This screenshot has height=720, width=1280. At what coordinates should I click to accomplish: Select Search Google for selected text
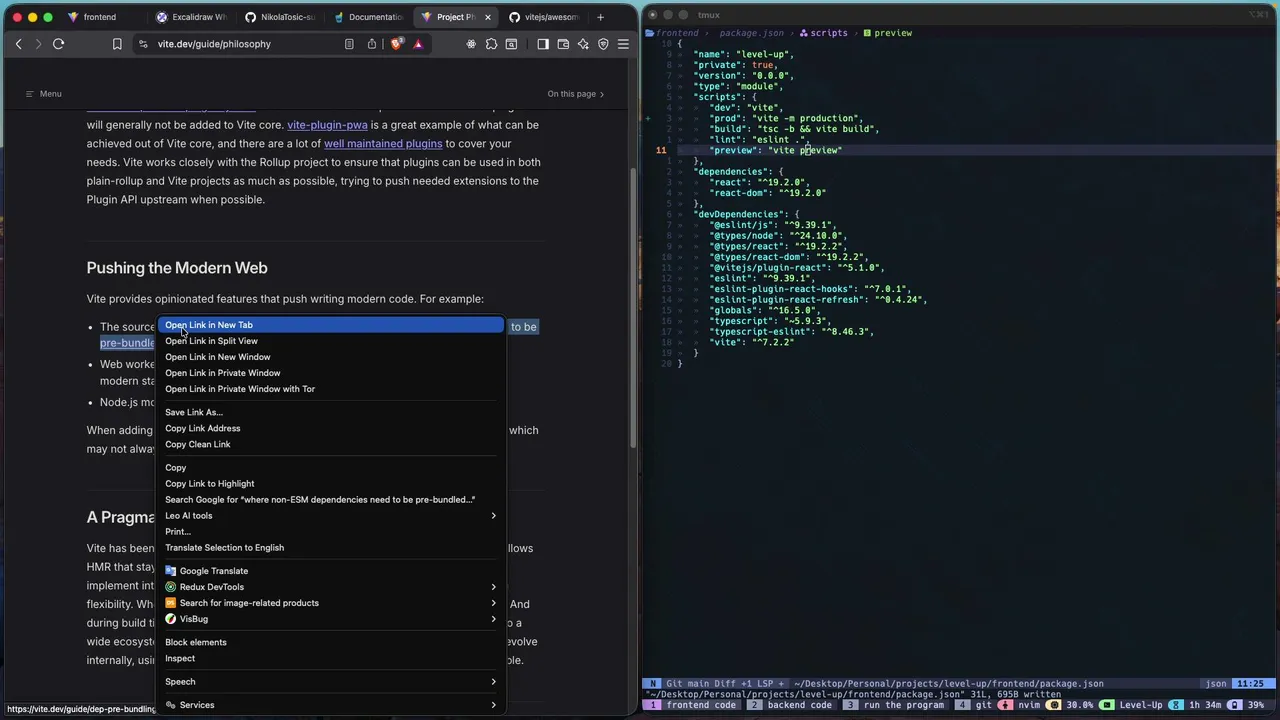click(332, 500)
